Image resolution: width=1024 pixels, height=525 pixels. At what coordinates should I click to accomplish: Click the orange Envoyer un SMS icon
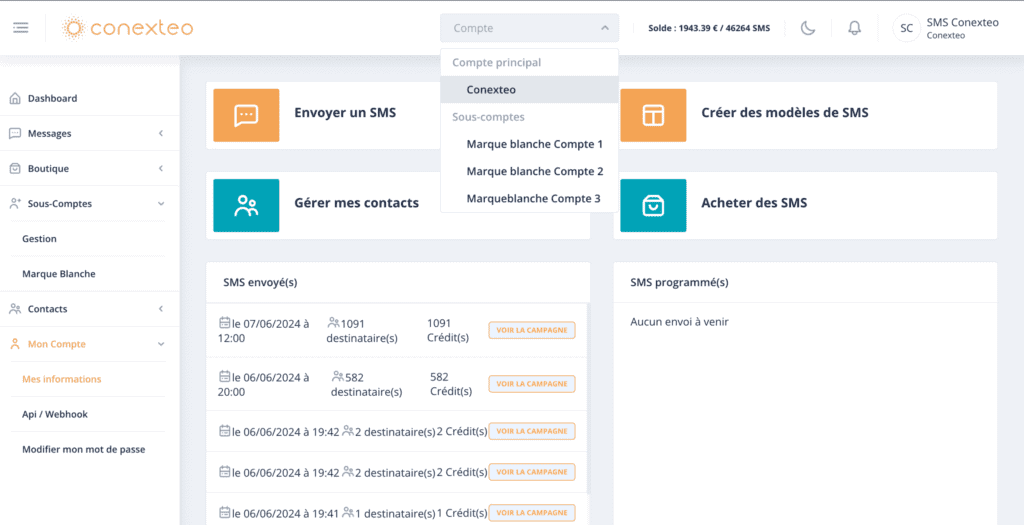[246, 116]
